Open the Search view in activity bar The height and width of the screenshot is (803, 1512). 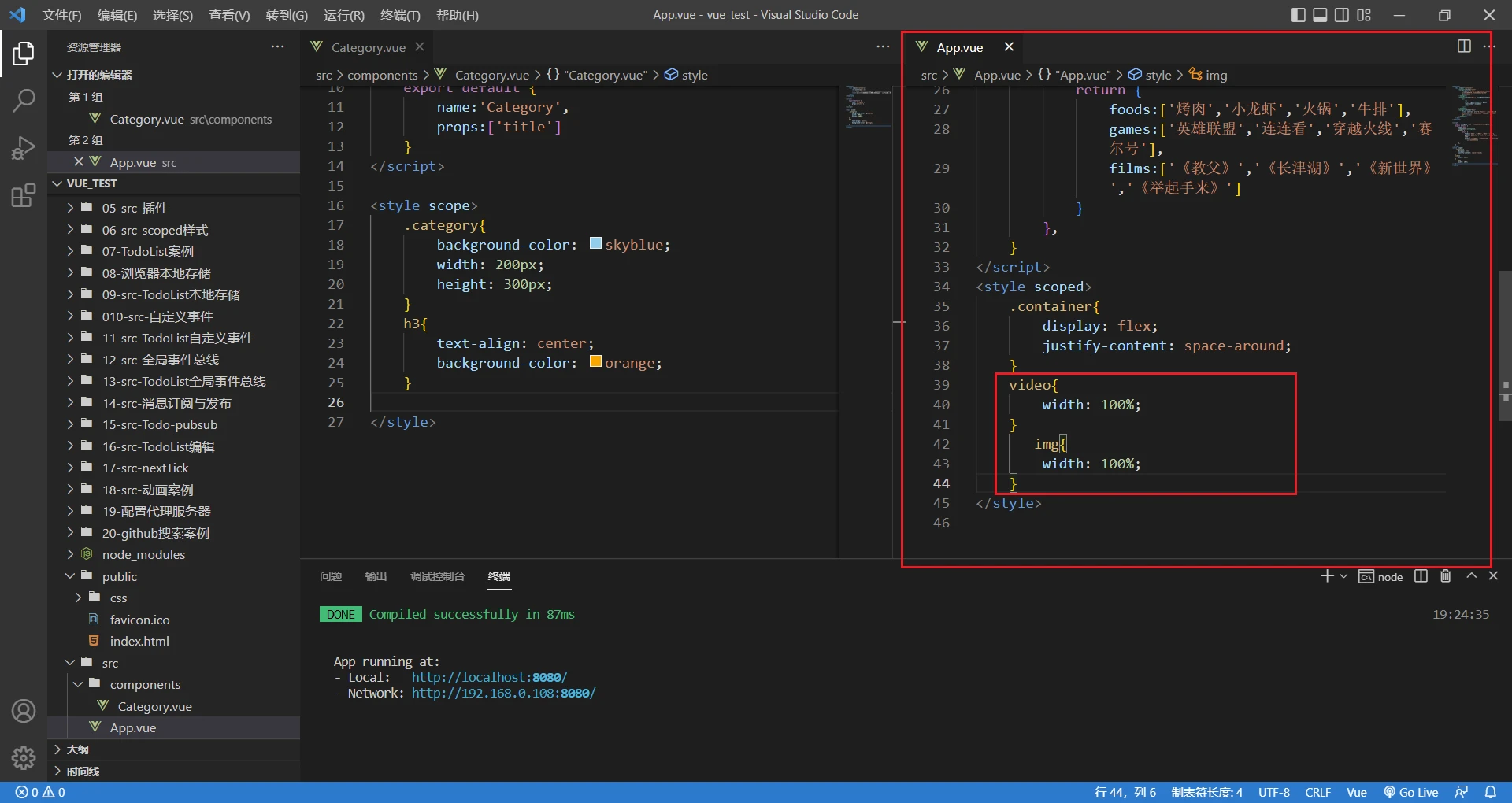(24, 101)
